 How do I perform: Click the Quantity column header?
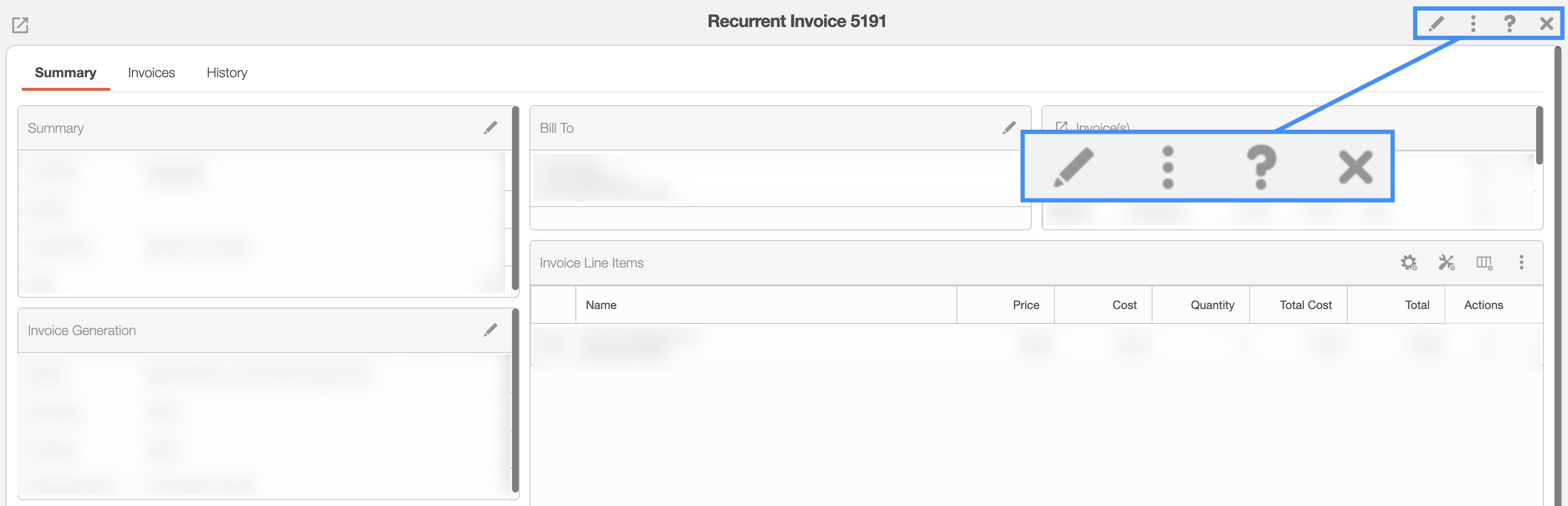point(1212,305)
